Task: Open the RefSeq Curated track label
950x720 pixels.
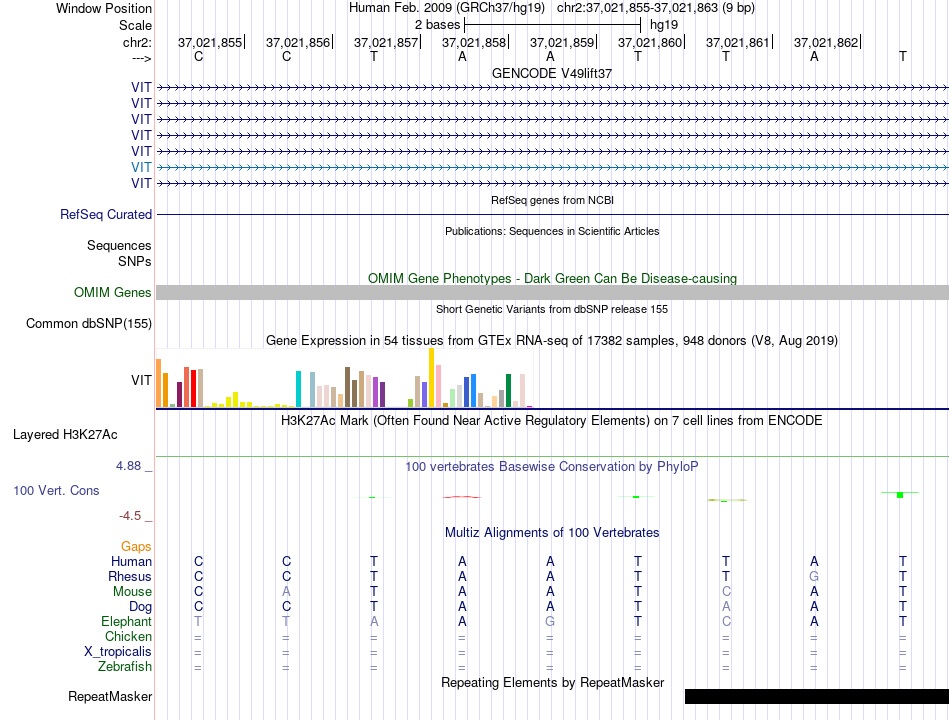Action: [x=106, y=215]
